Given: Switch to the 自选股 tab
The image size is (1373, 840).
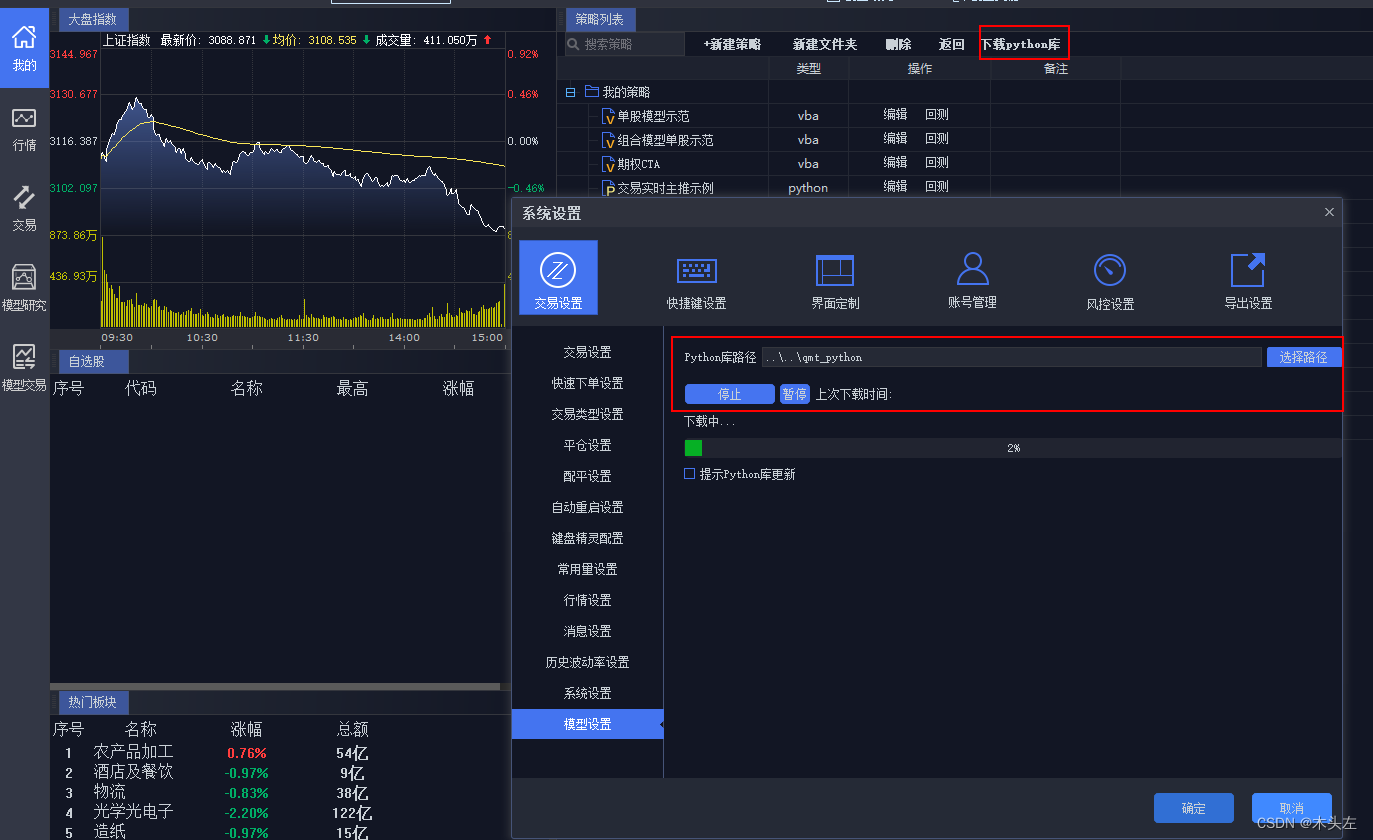Looking at the screenshot, I should pos(91,361).
